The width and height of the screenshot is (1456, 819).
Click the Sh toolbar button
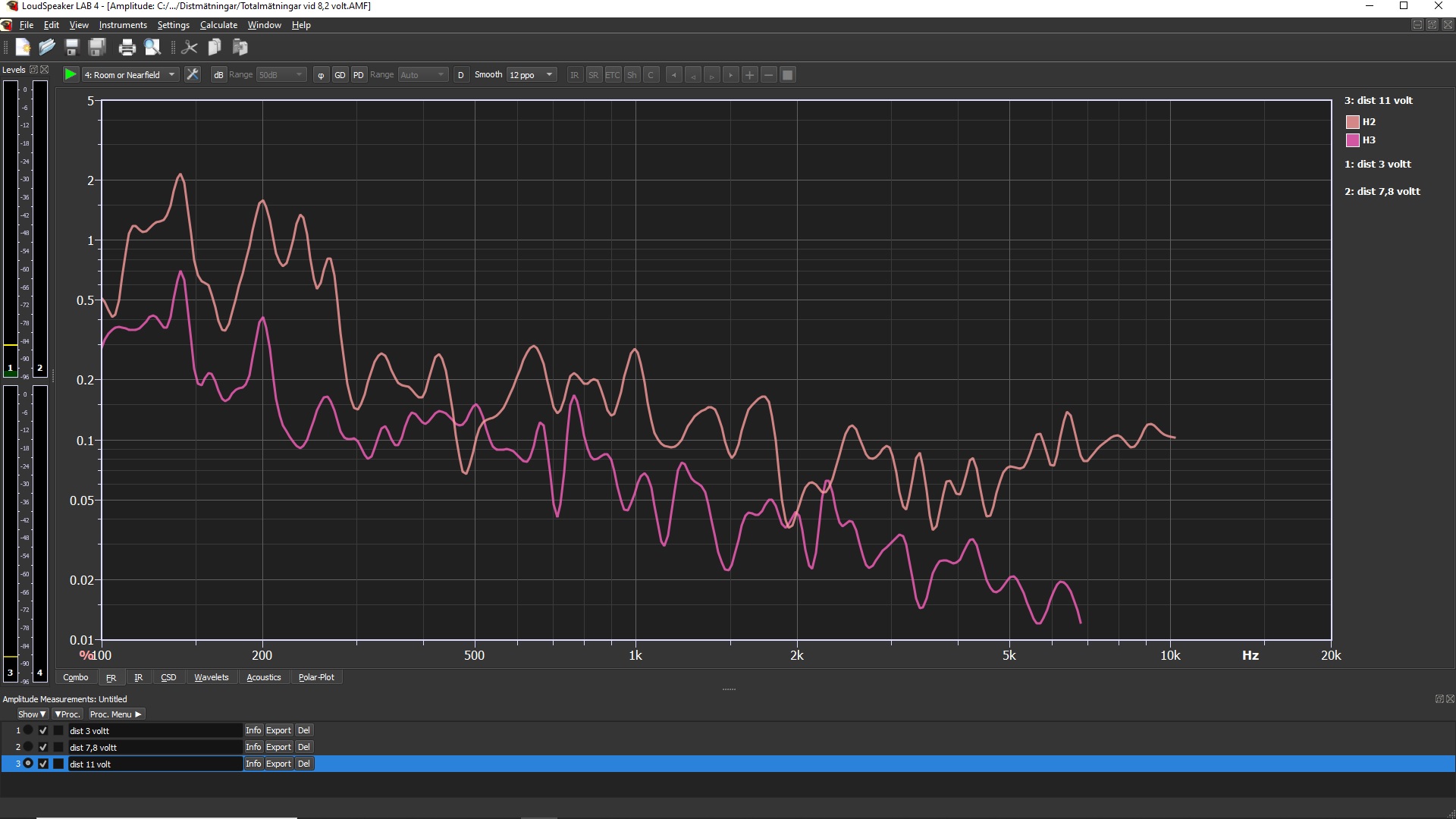pos(632,74)
